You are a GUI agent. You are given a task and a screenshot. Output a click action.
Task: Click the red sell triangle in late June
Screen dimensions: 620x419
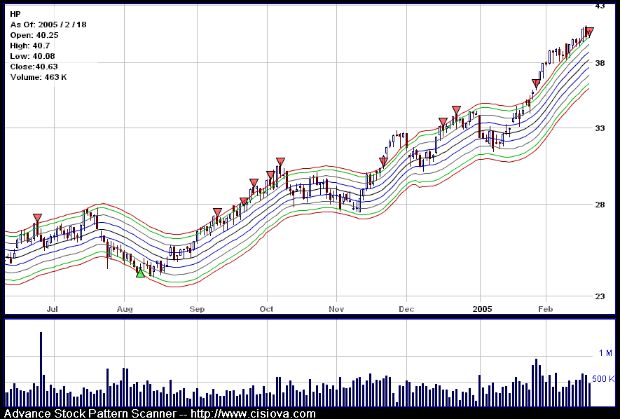(x=37, y=218)
